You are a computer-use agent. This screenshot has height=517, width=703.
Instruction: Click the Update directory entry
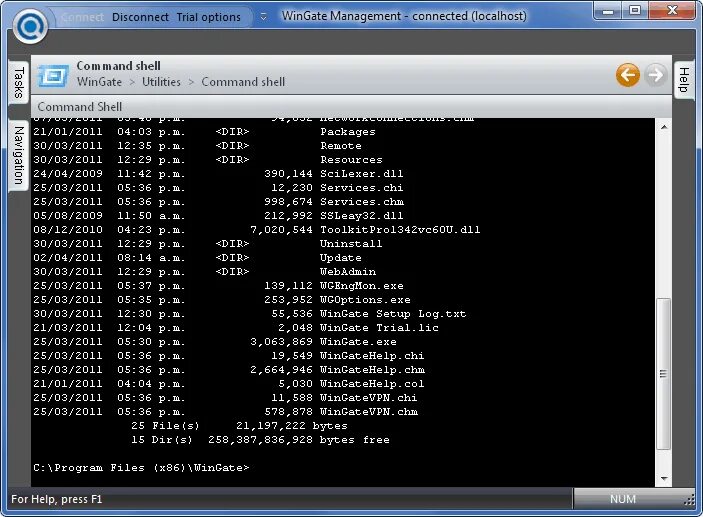click(x=341, y=258)
